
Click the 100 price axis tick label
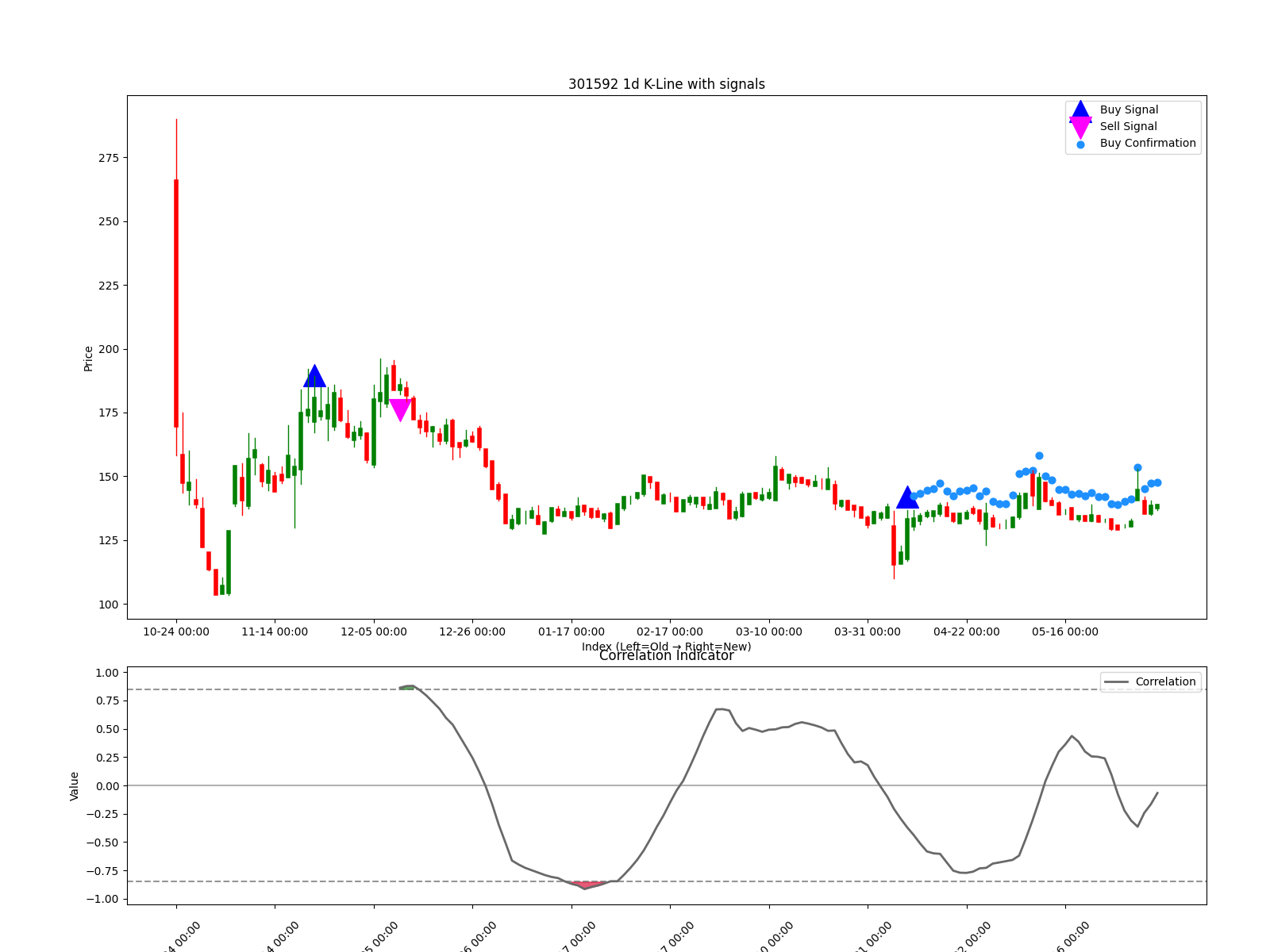(110, 605)
